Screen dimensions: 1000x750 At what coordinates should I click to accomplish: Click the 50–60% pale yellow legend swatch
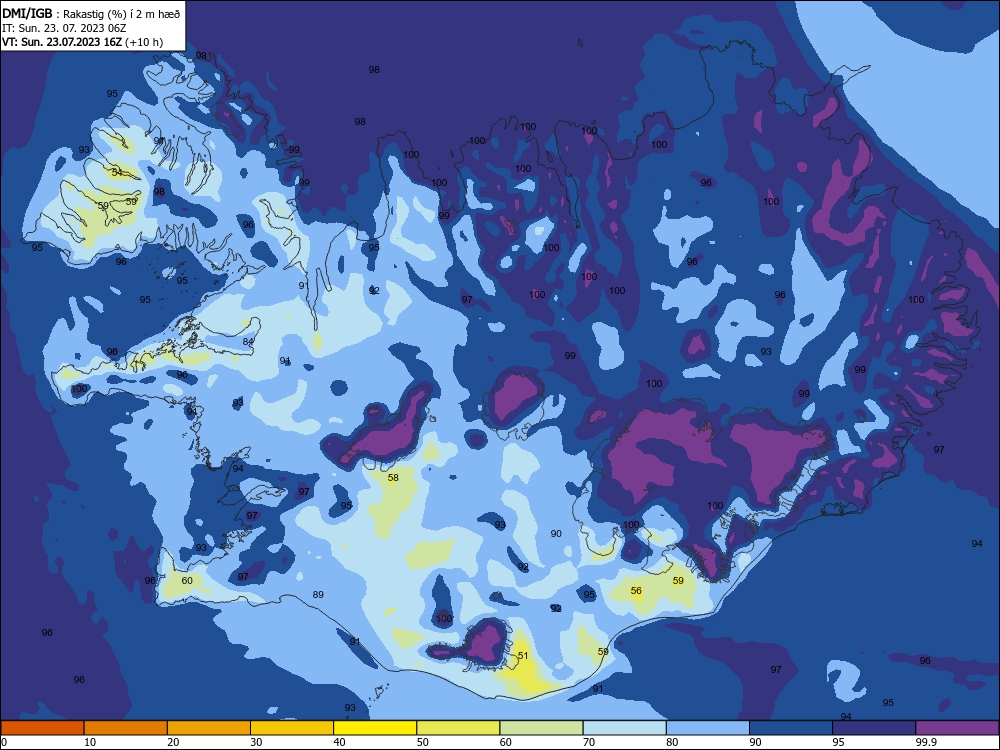point(458,728)
